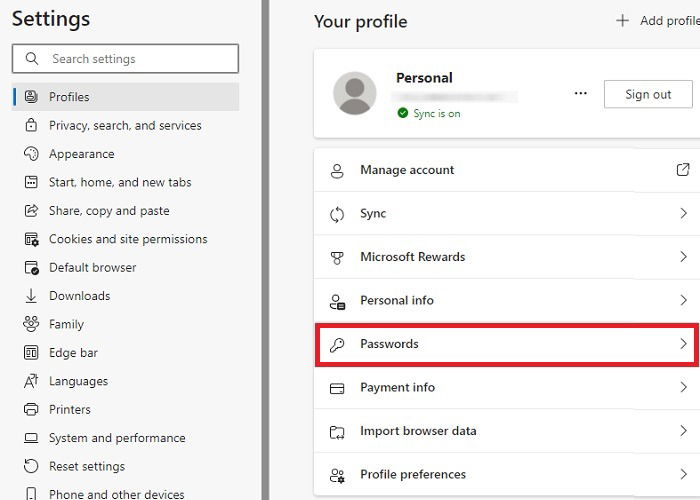Open the external link icon for Manage account
The image size is (700, 500).
[683, 170]
